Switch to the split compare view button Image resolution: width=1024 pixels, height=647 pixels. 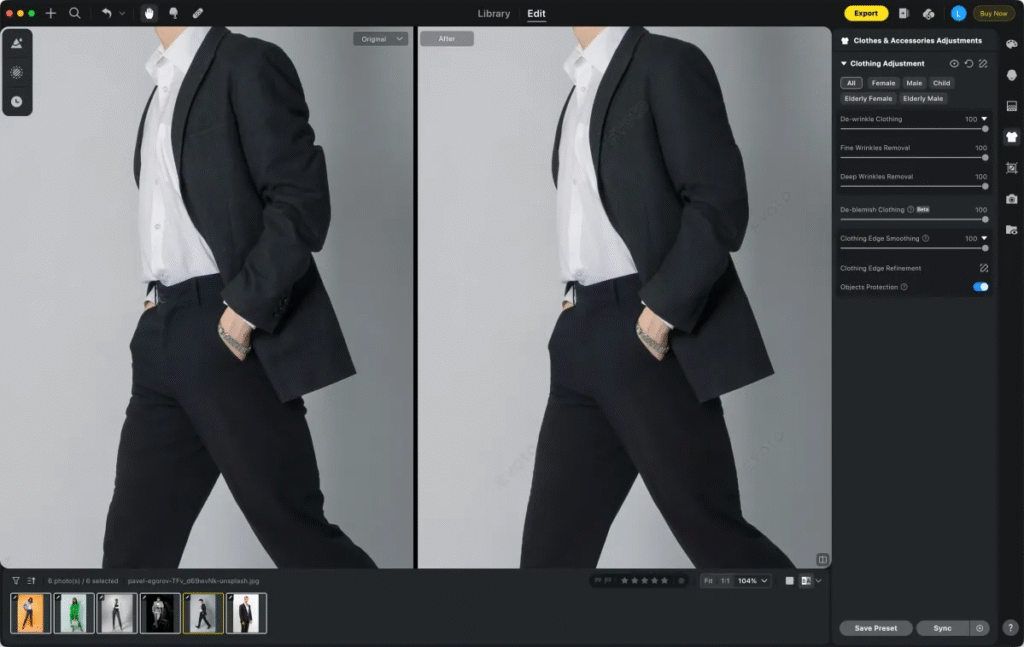pyautogui.click(x=806, y=580)
